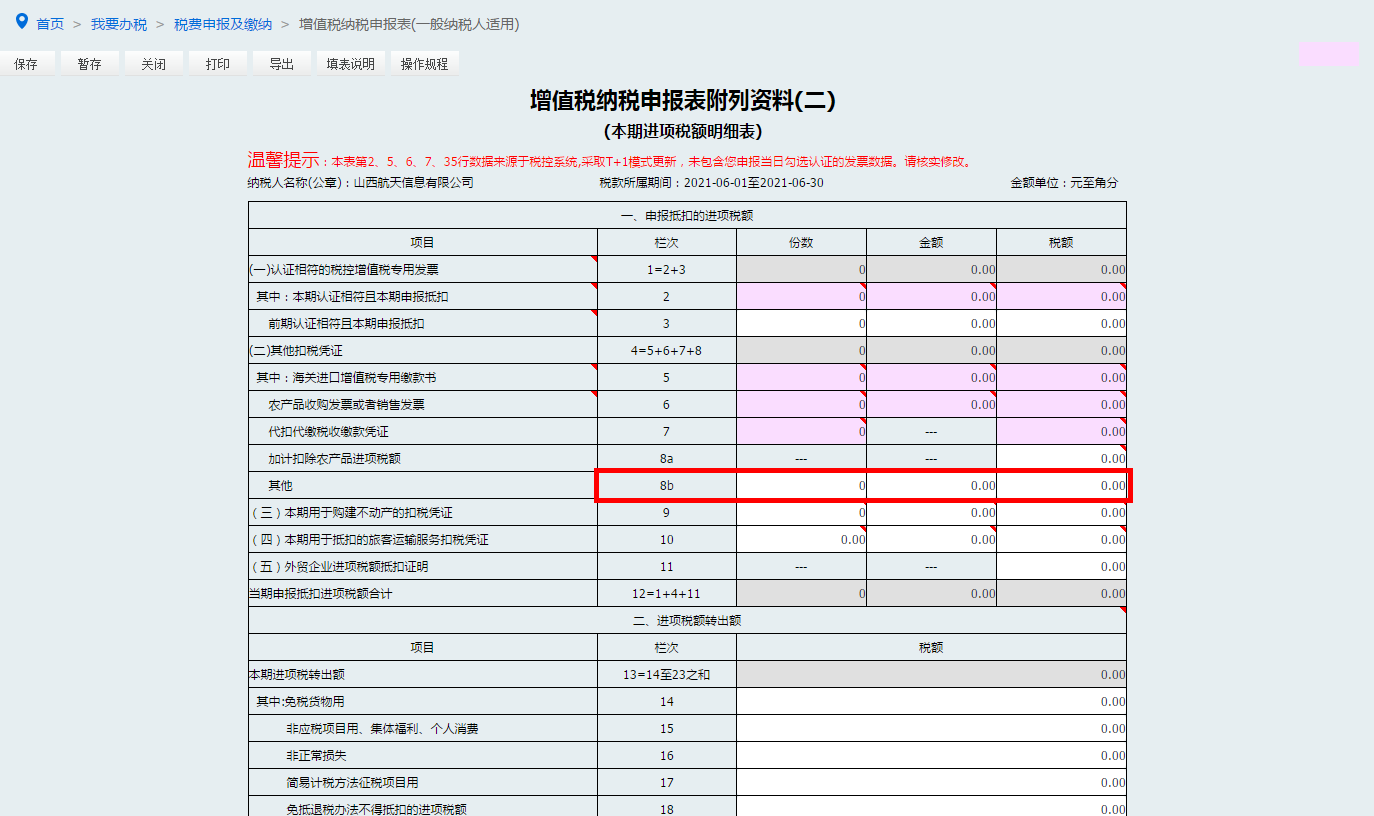Viewport: 1374px width, 816px height.
Task: Edit row 15 税额 field
Action: (x=932, y=729)
